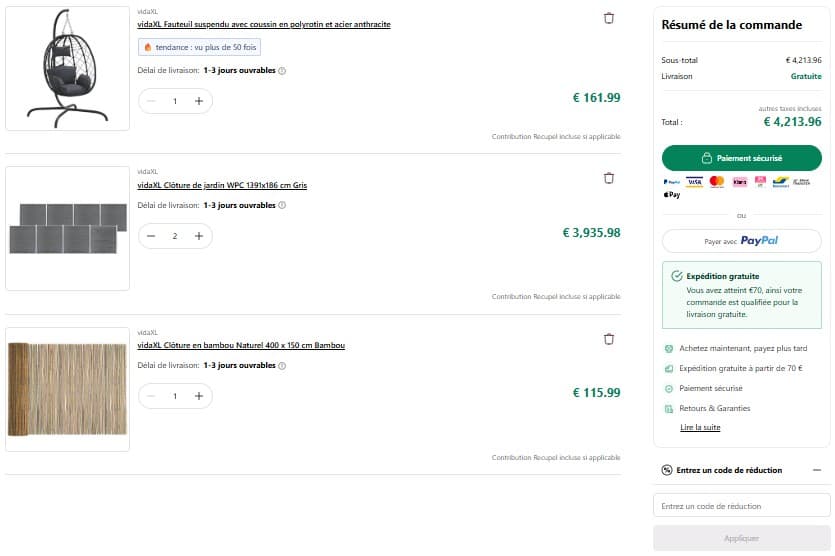Image resolution: width=835 pixels, height=556 pixels.
Task: Click the price € 3,935.98
Action: 592,233
